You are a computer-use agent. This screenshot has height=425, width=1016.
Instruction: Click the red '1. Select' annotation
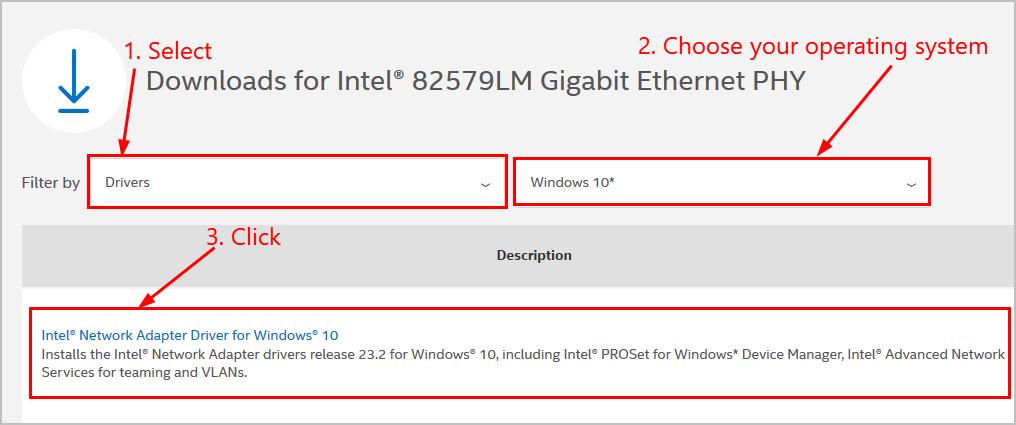click(x=168, y=51)
